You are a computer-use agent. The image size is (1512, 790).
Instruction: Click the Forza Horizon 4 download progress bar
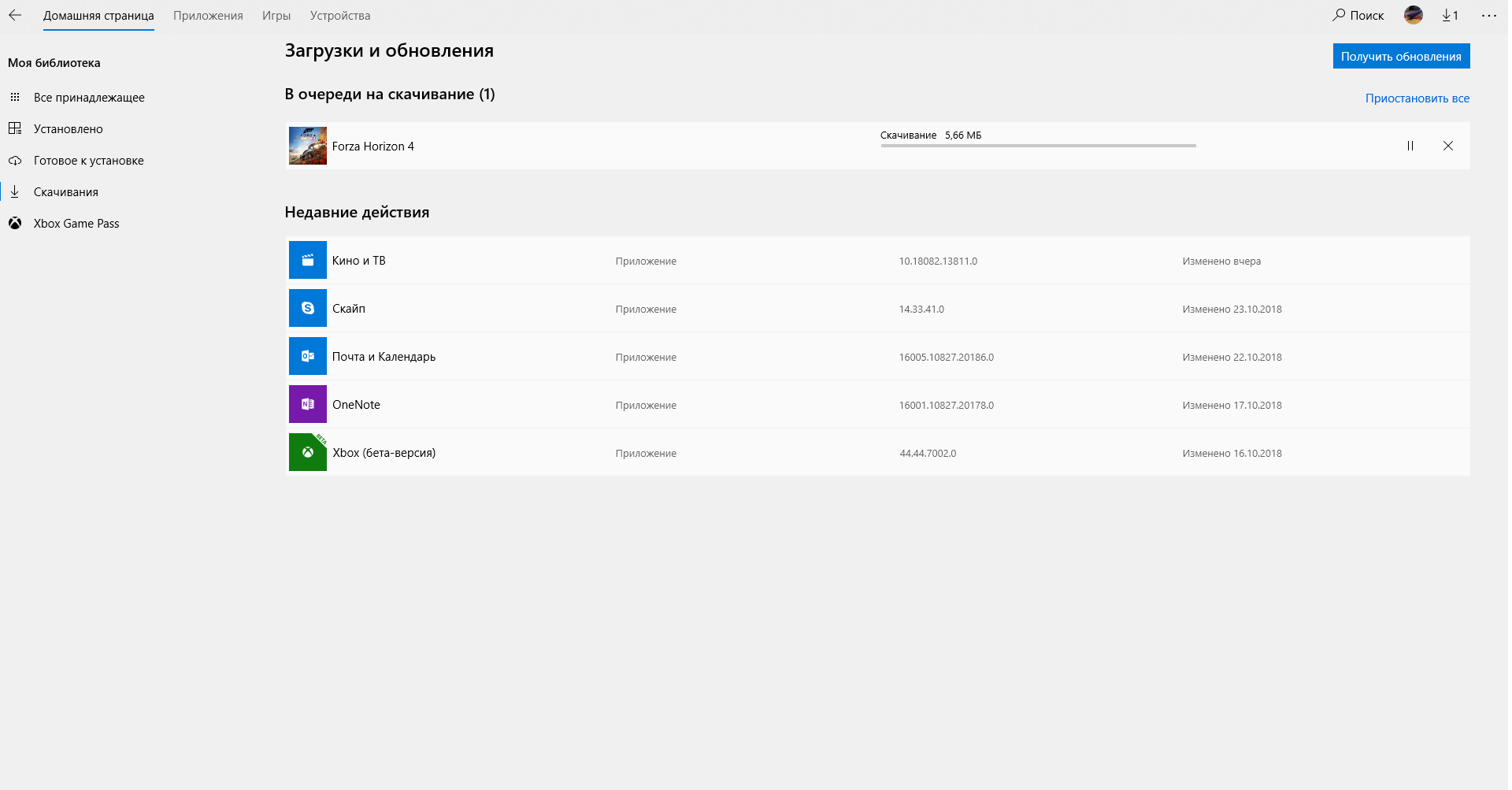1038,146
